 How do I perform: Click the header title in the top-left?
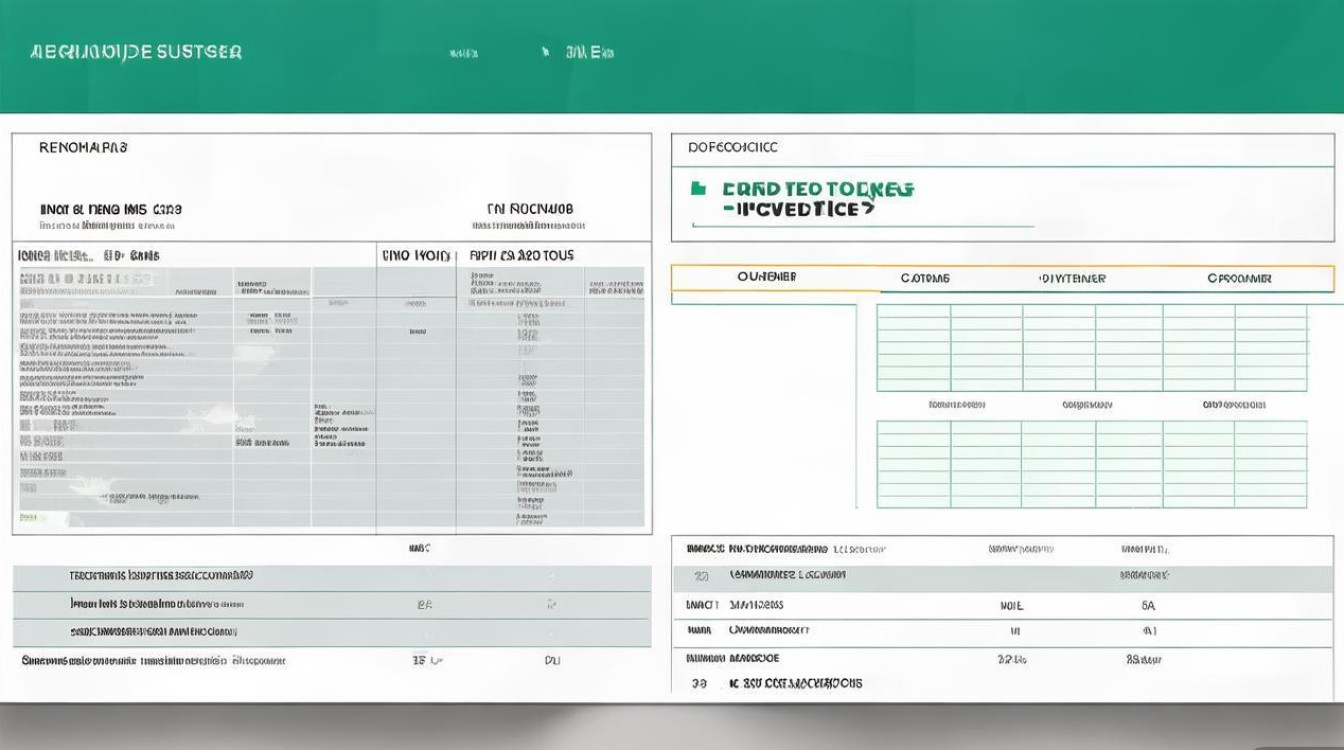pos(136,52)
